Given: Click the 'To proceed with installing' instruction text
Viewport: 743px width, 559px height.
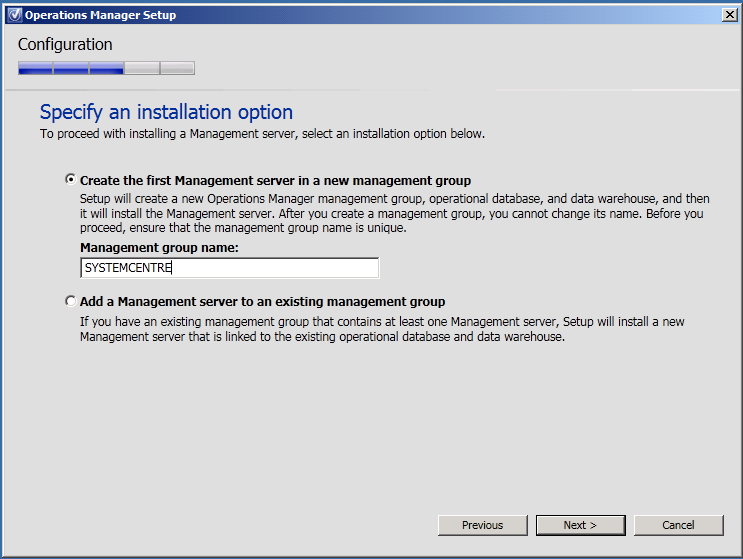Looking at the screenshot, I should [x=263, y=134].
